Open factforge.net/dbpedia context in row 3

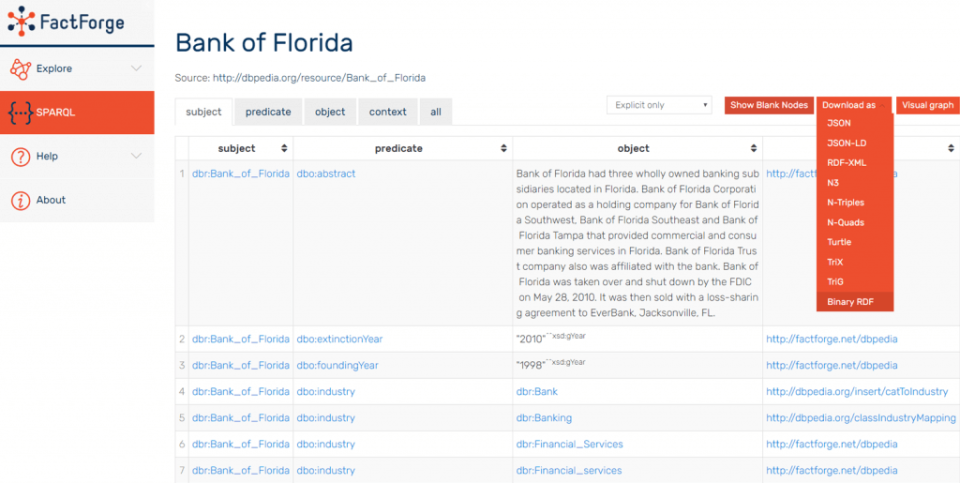[x=831, y=365]
